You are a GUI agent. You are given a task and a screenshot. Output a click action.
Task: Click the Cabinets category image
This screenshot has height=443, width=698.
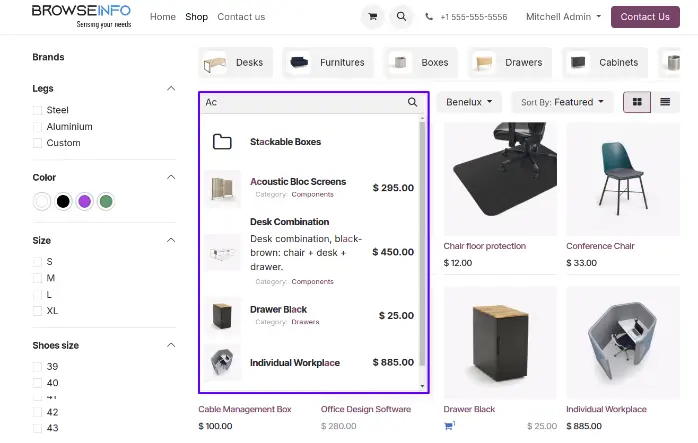pyautogui.click(x=578, y=63)
